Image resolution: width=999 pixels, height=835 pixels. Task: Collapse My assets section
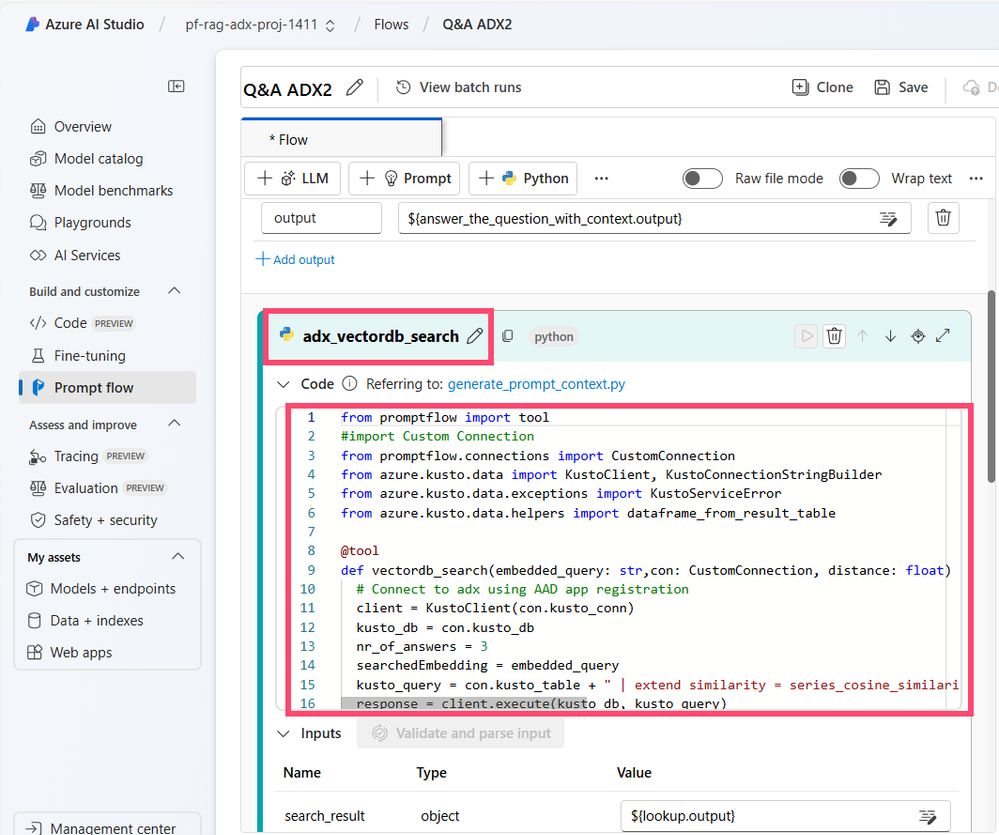(178, 557)
